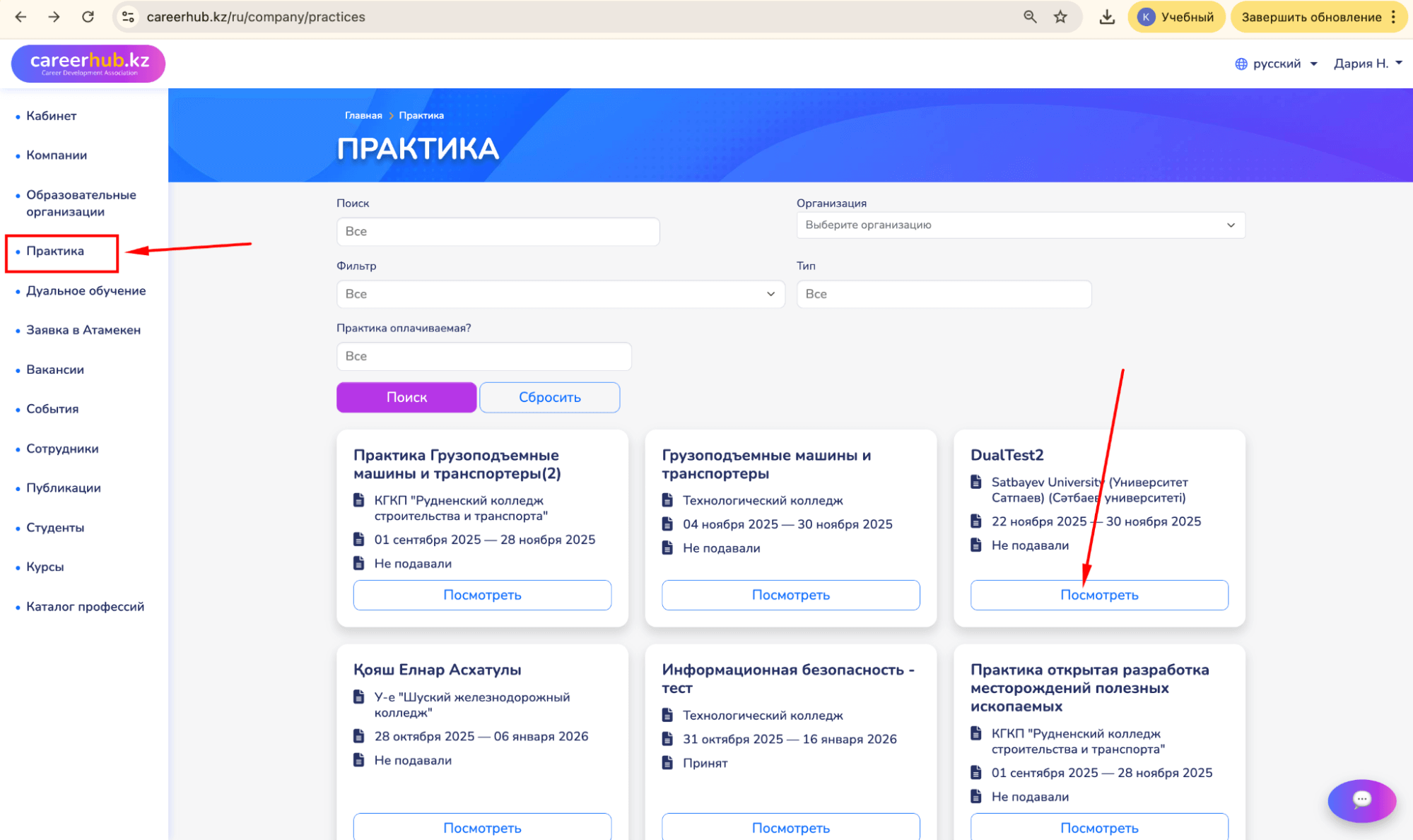
Task: Open the русский language selector
Action: pyautogui.click(x=1276, y=64)
